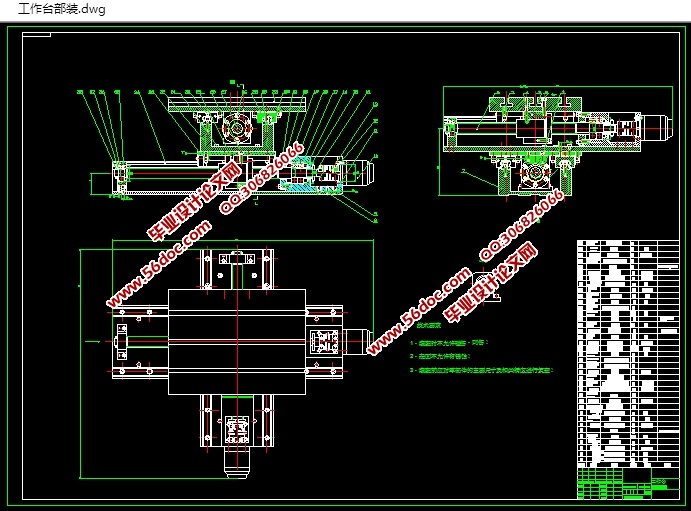The image size is (691, 511).
Task: Click the red www.56doc.com watermark at center
Action: (x=420, y=310)
